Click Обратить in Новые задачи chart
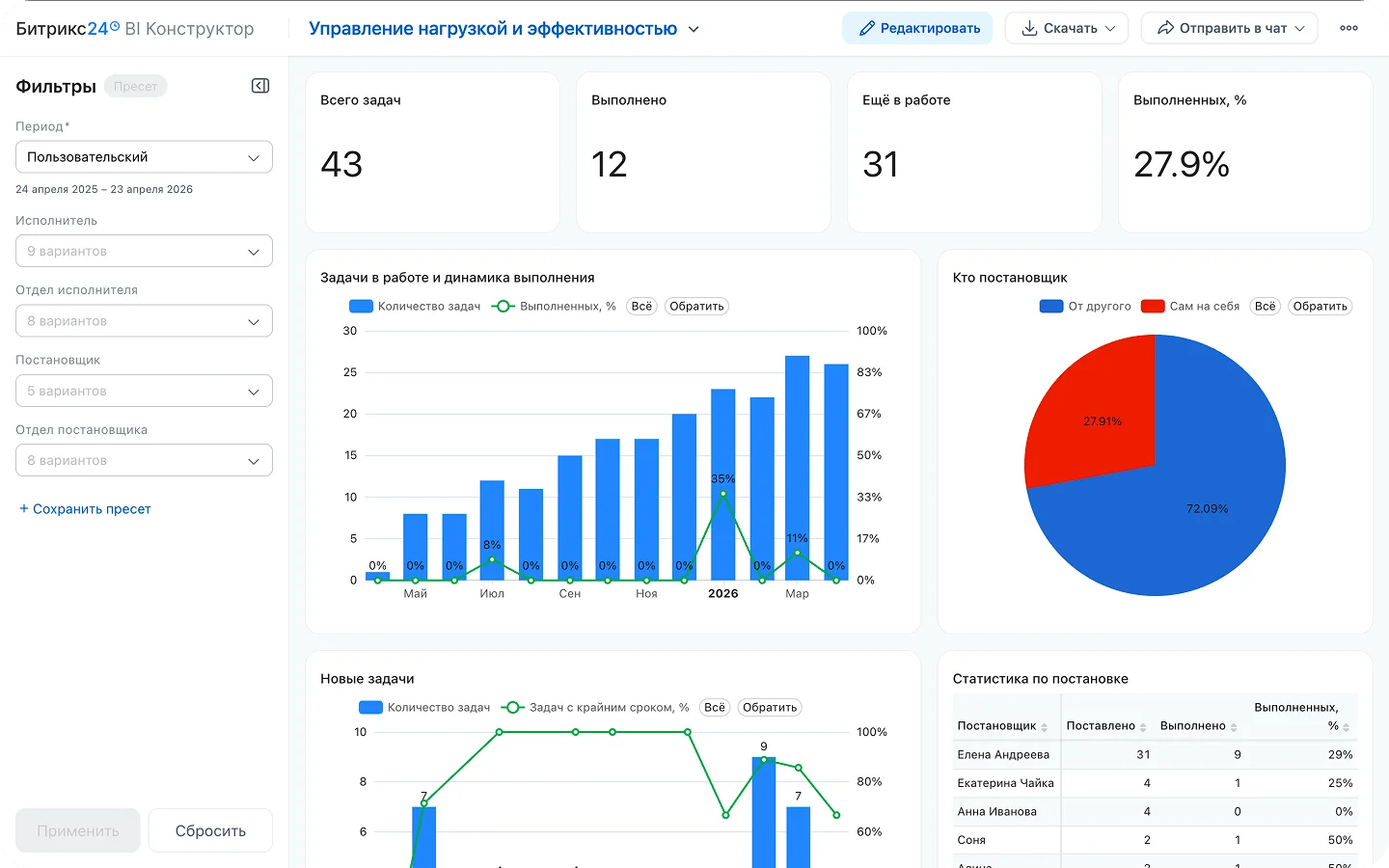1389x868 pixels. [x=770, y=707]
